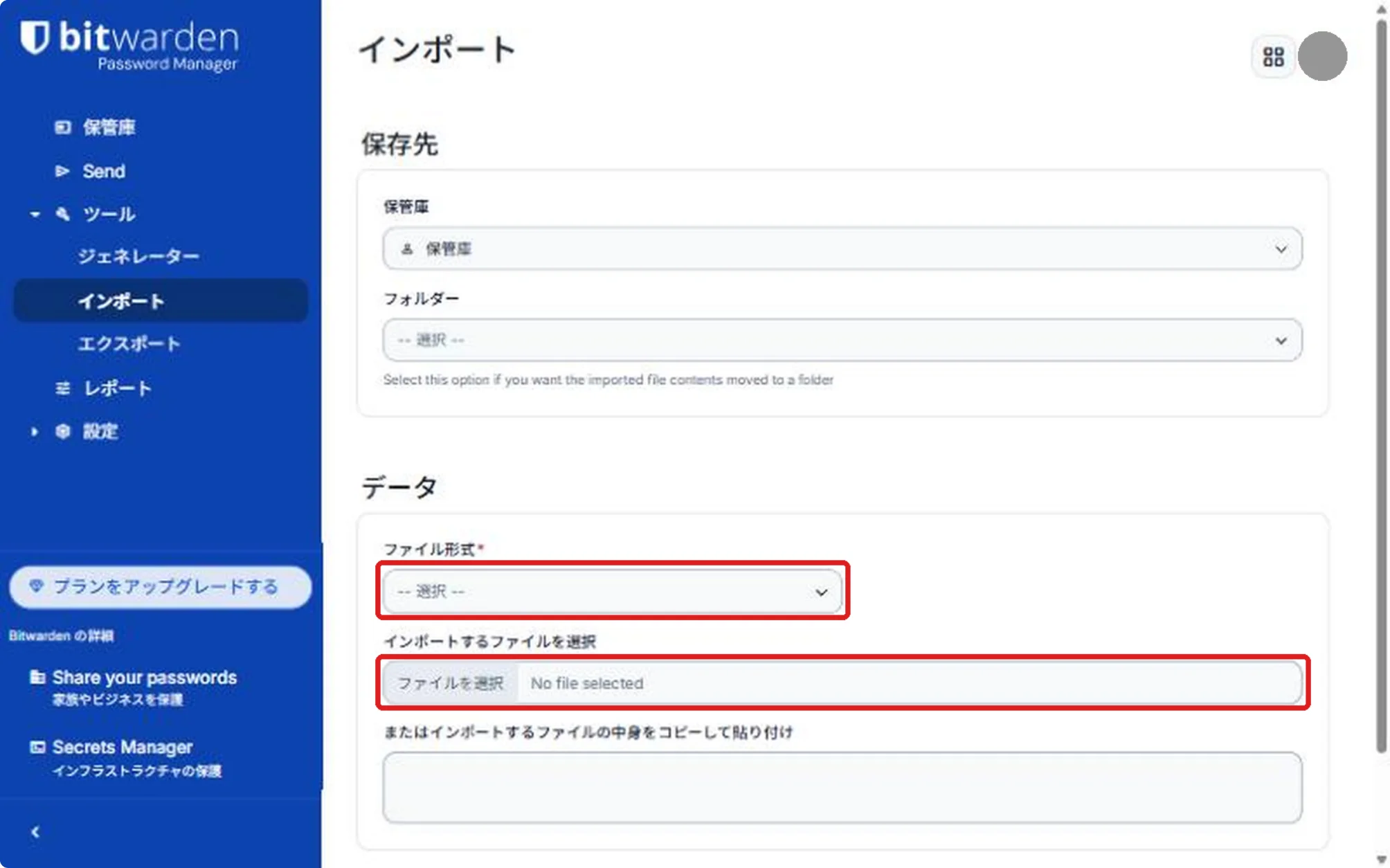
Task: Click the 'No file selected' text
Action: coord(587,683)
